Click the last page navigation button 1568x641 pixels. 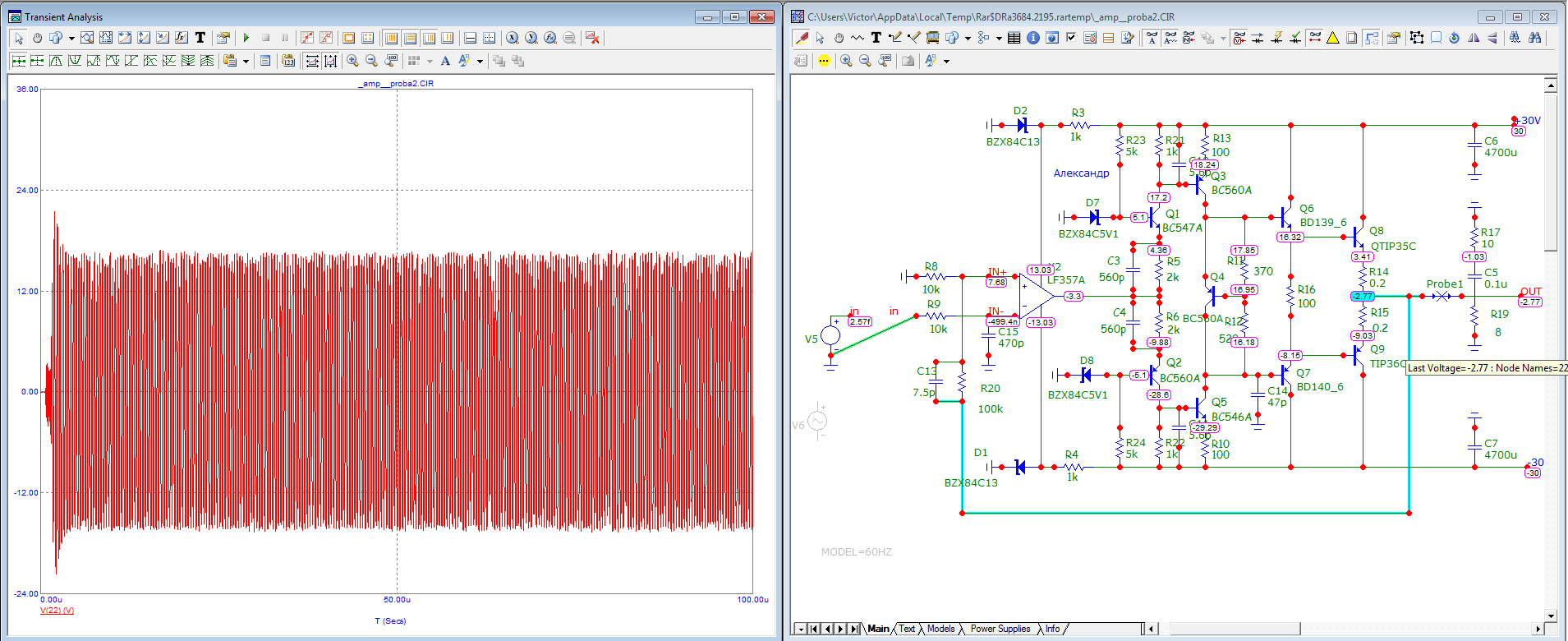pos(854,629)
